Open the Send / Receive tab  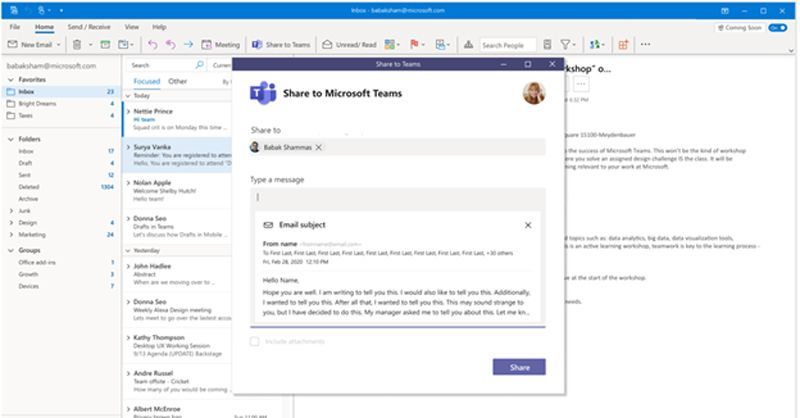coord(89,27)
